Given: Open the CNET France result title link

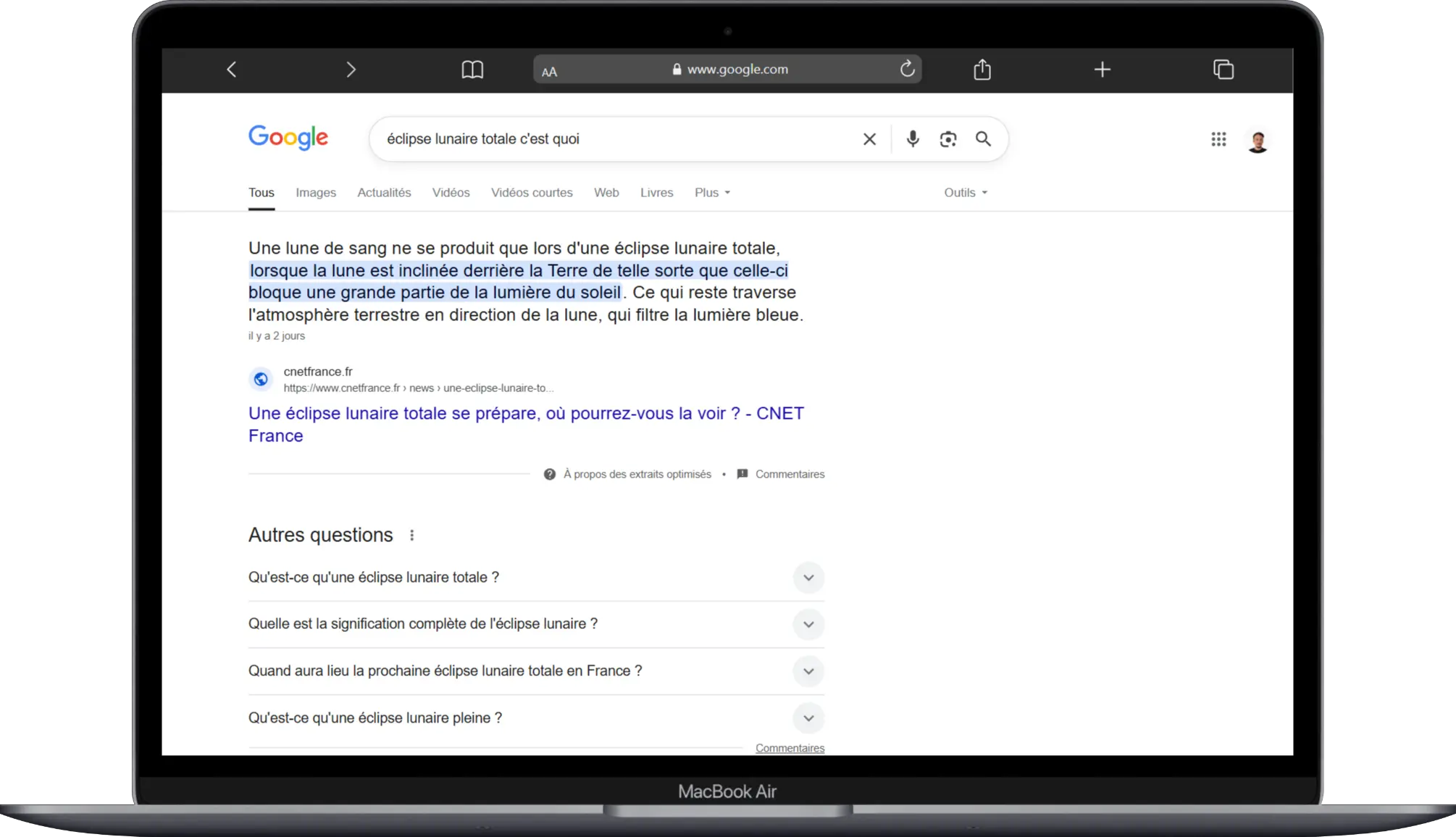Looking at the screenshot, I should (x=526, y=424).
